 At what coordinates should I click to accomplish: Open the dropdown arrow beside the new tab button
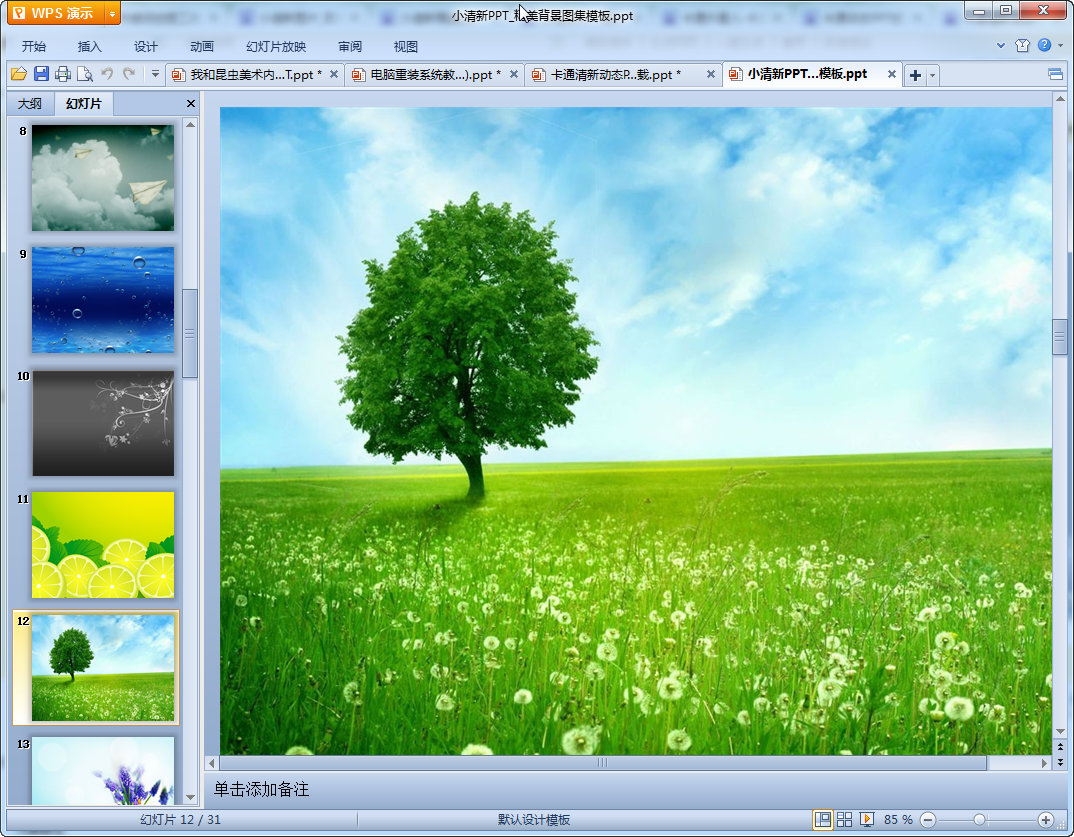(x=933, y=75)
